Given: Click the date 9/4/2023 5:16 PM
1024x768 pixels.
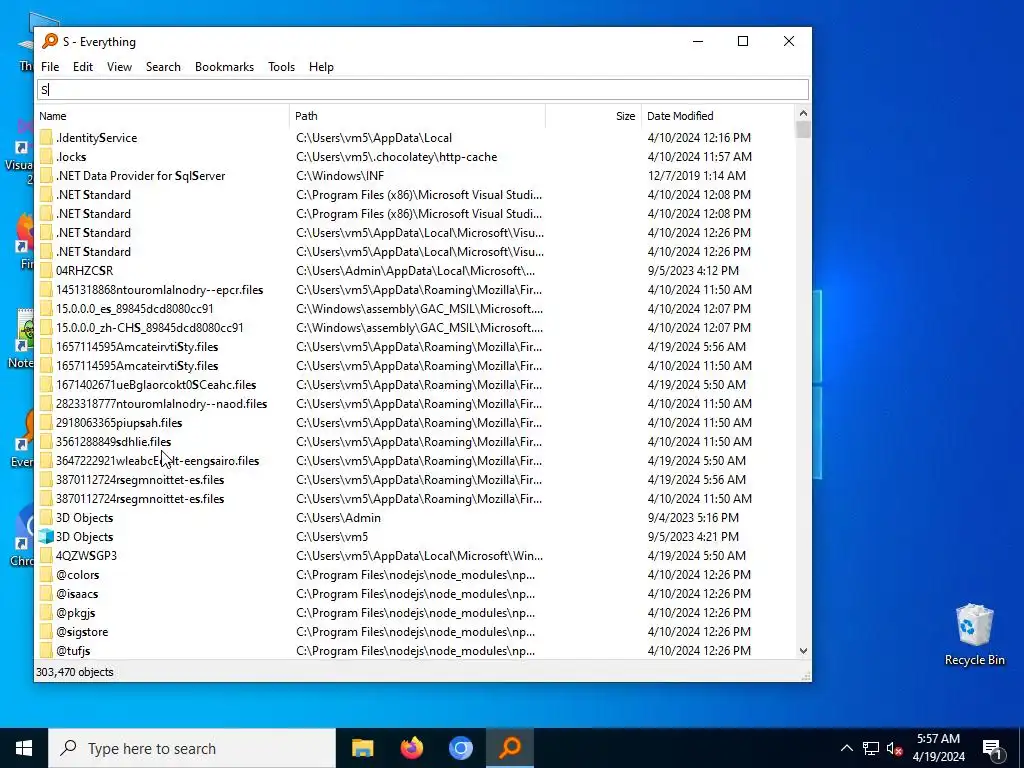Looking at the screenshot, I should tap(693, 517).
